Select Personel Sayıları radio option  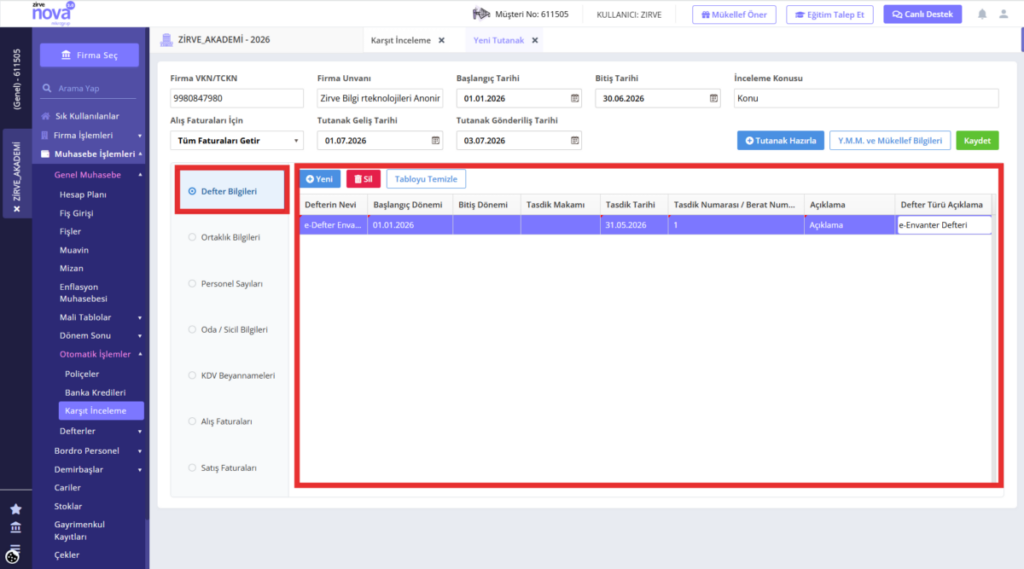[x=192, y=284]
